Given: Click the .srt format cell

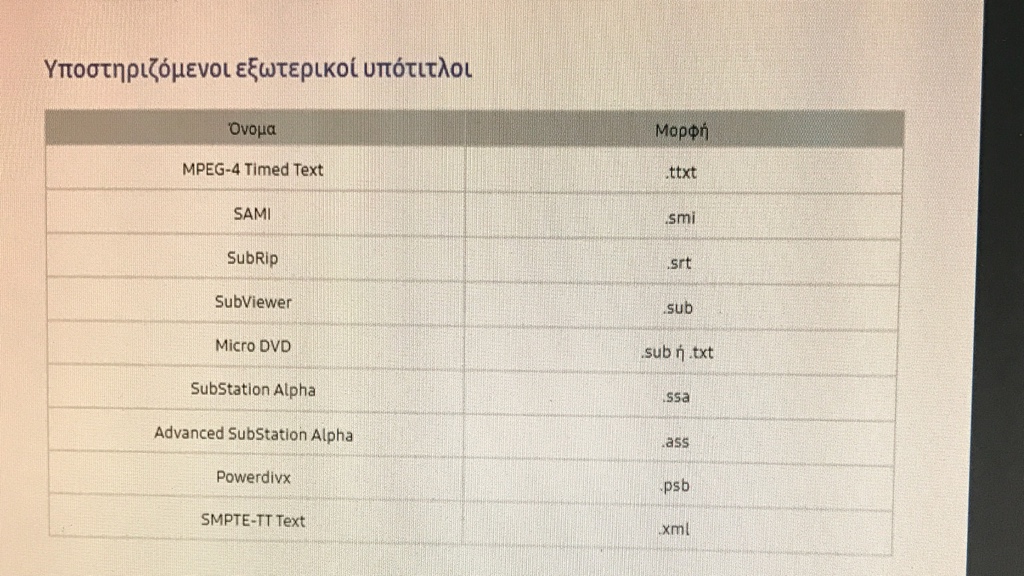Looking at the screenshot, I should point(679,263).
